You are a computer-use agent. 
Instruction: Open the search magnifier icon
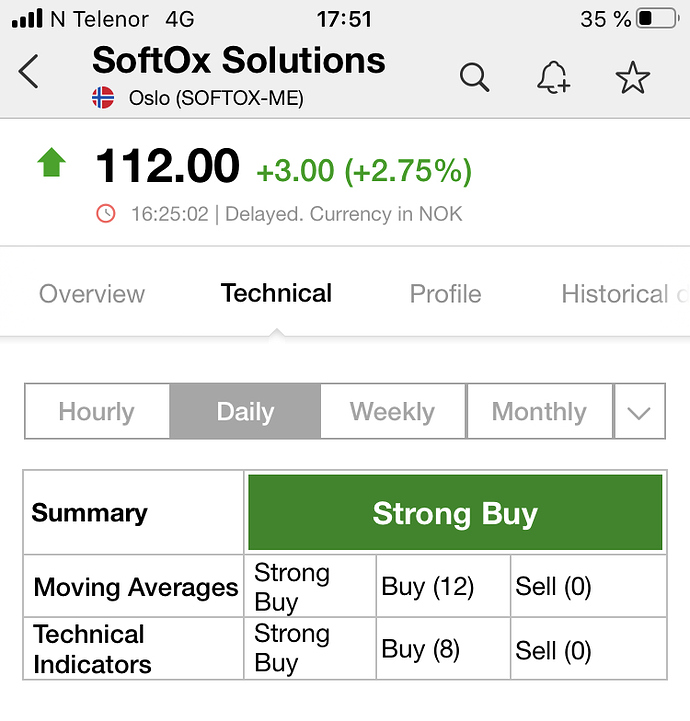[x=473, y=77]
